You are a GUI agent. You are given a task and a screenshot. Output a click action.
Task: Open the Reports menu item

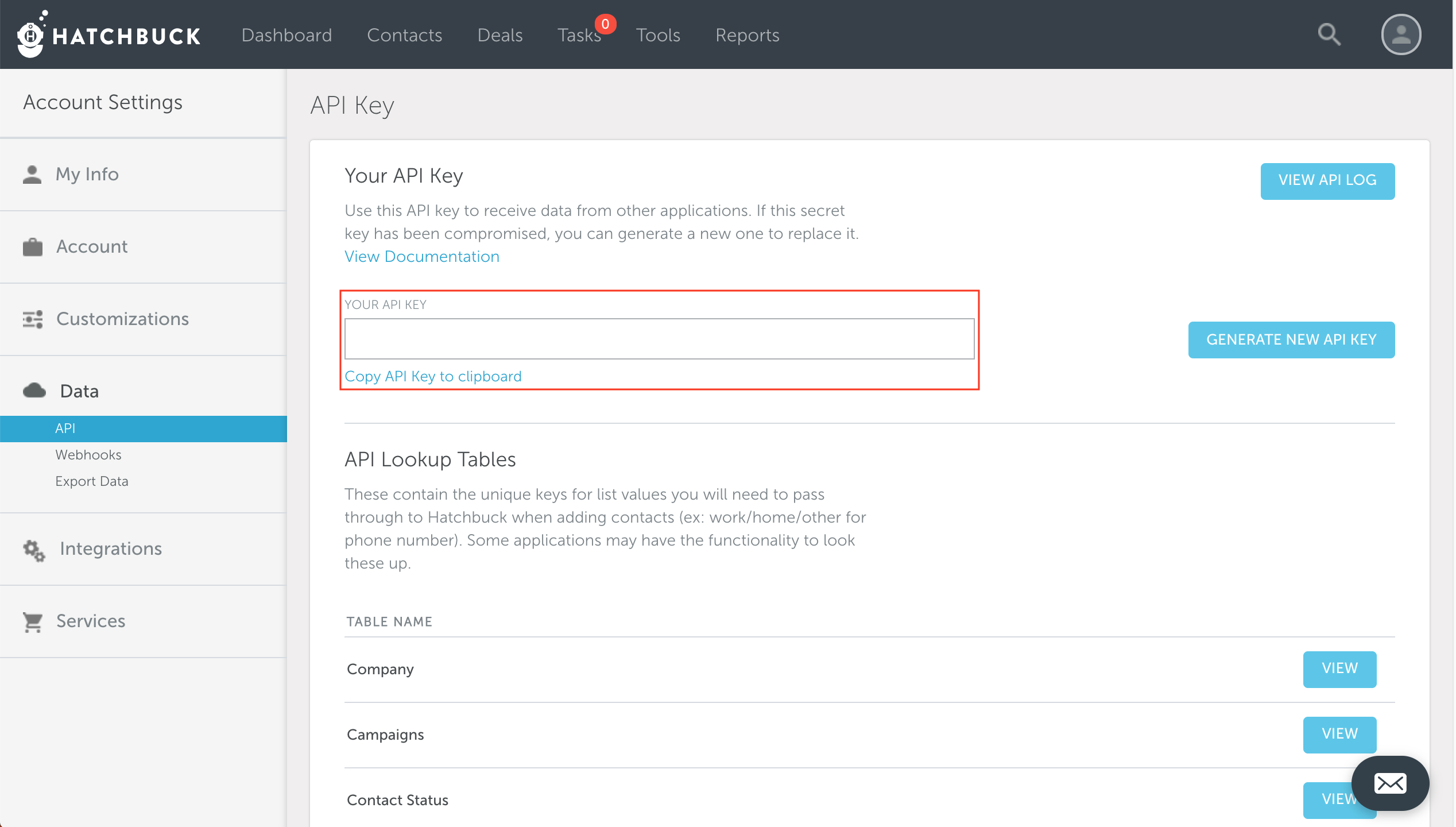747,34
